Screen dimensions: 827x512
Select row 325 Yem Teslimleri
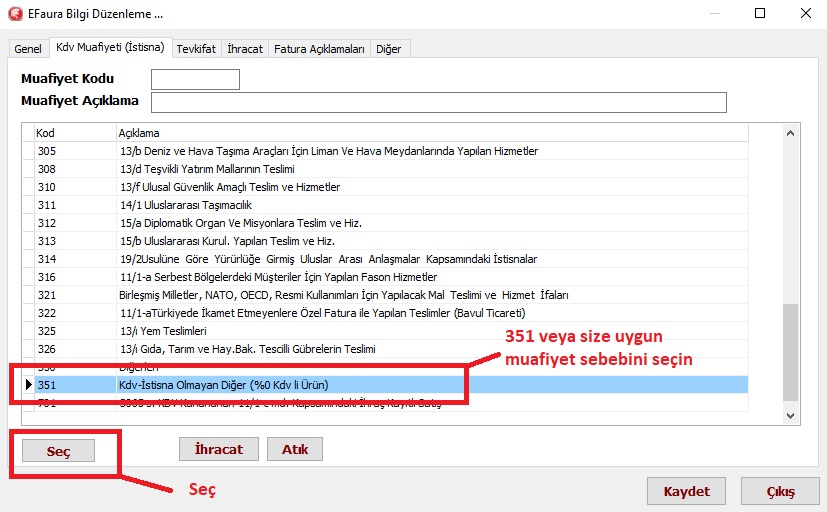tap(162, 331)
